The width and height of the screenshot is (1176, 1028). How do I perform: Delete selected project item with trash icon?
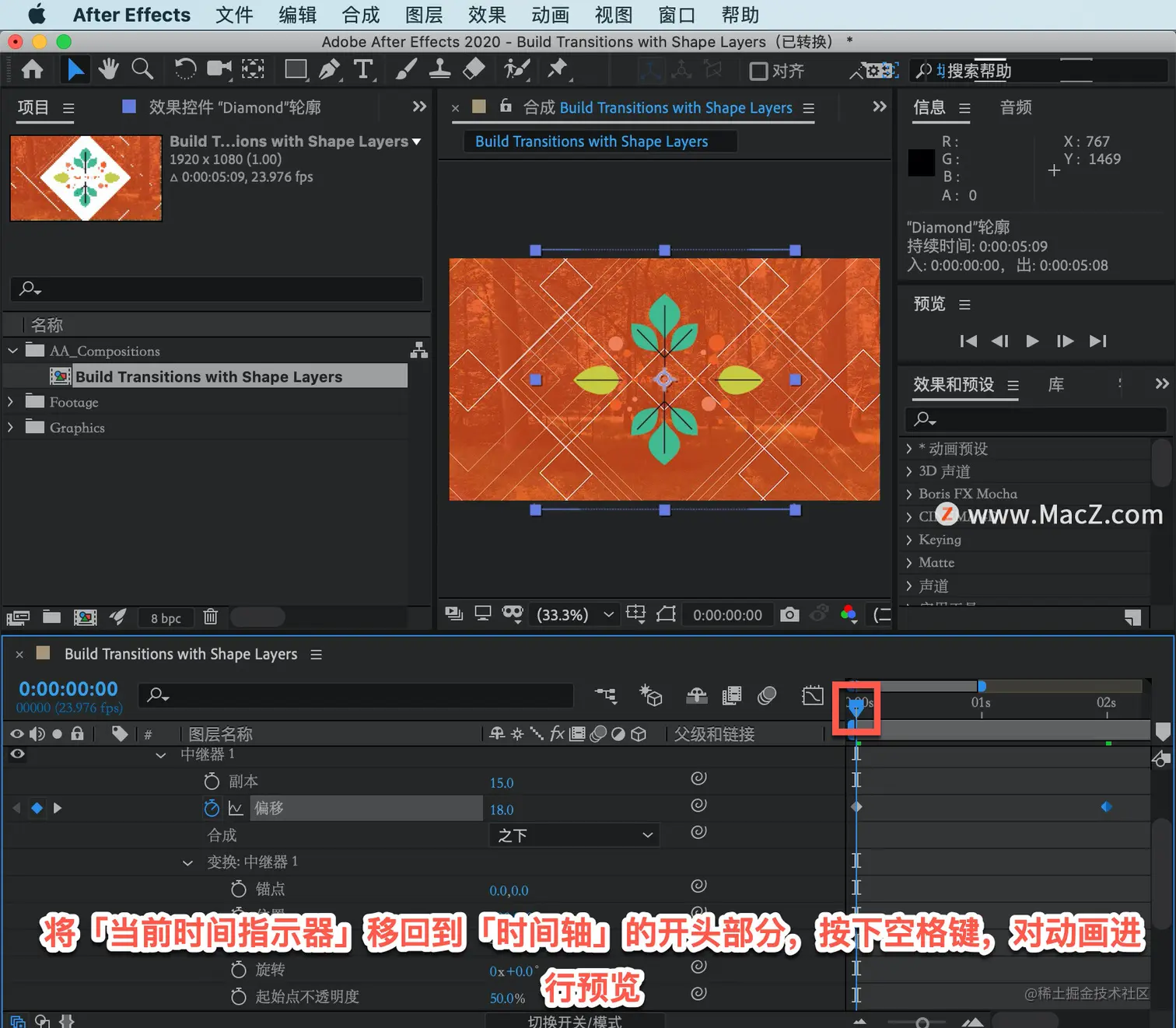click(210, 617)
